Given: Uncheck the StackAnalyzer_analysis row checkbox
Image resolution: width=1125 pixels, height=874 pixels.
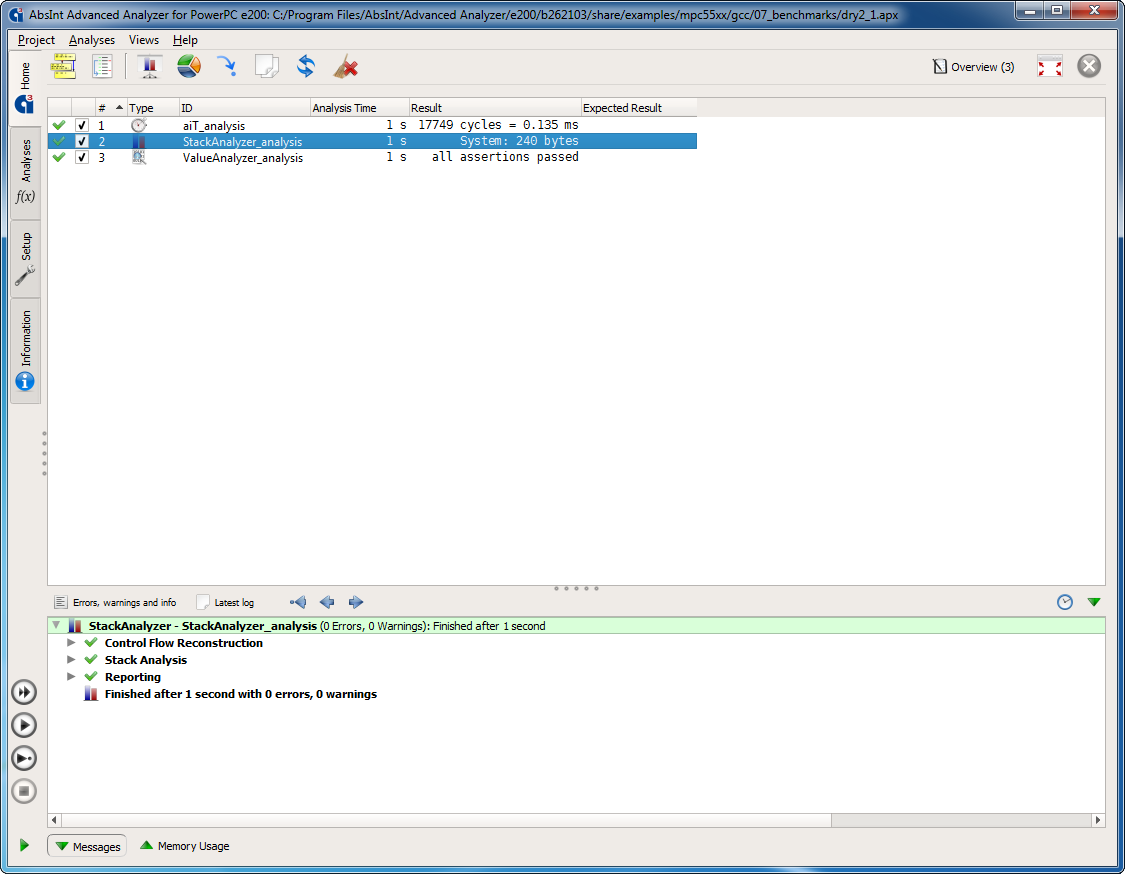Looking at the screenshot, I should tap(82, 141).
